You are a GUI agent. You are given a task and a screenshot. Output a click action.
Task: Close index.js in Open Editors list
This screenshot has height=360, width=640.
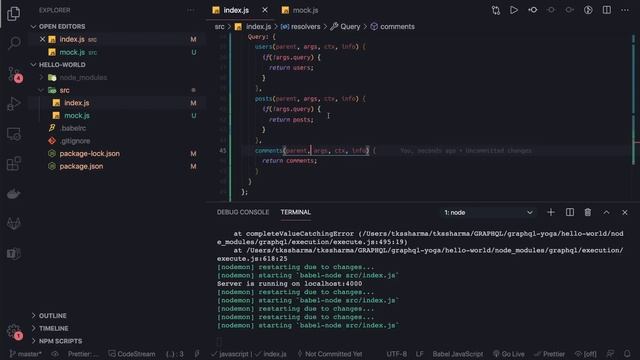[42, 39]
